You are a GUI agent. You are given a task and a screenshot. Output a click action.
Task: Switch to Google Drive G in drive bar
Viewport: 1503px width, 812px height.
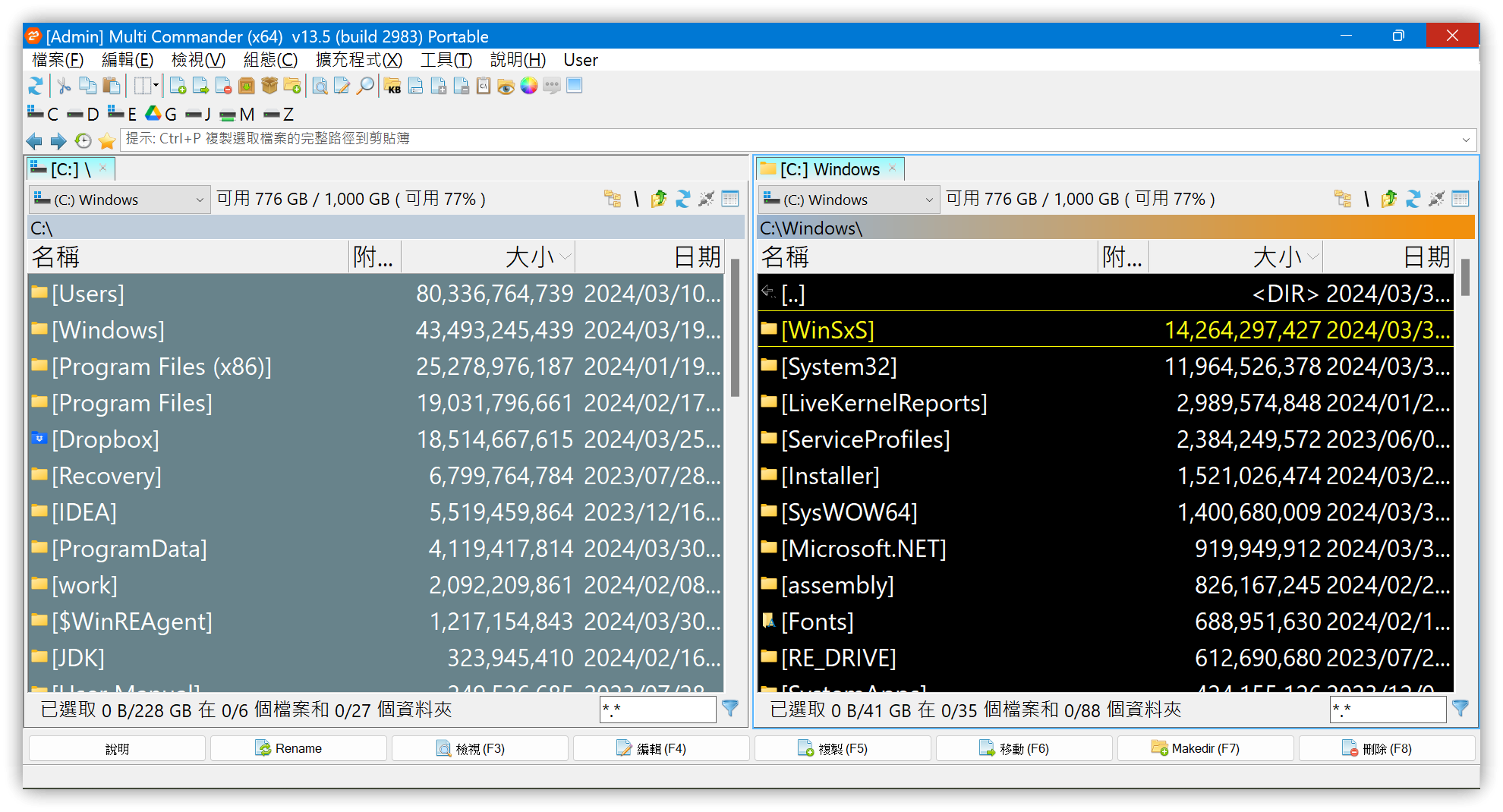(161, 115)
